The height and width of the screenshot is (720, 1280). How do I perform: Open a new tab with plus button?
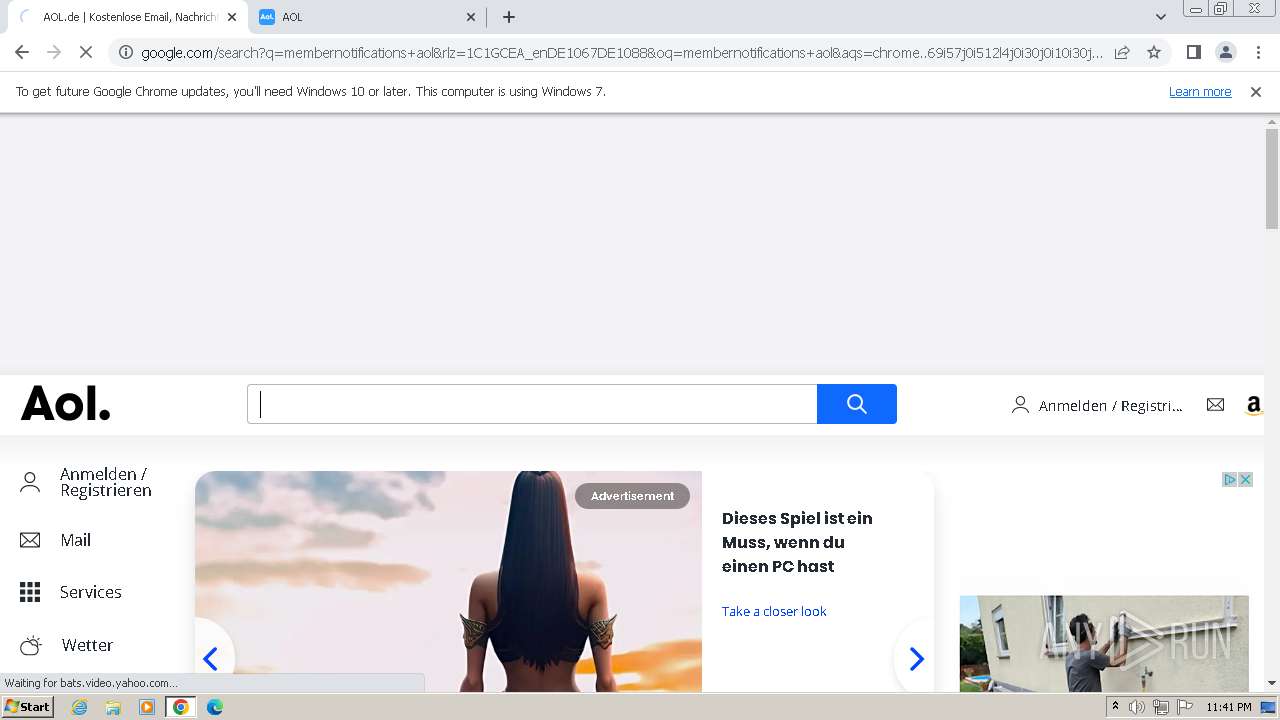click(508, 17)
